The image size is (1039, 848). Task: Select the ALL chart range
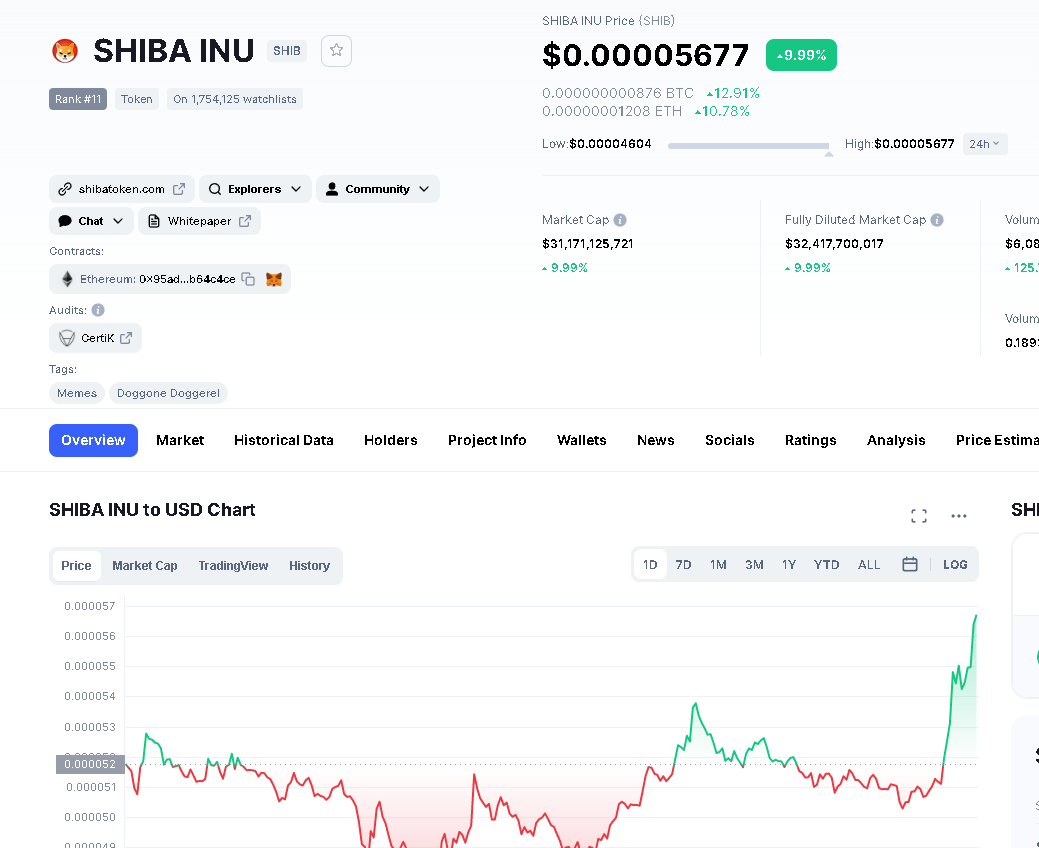(x=869, y=564)
